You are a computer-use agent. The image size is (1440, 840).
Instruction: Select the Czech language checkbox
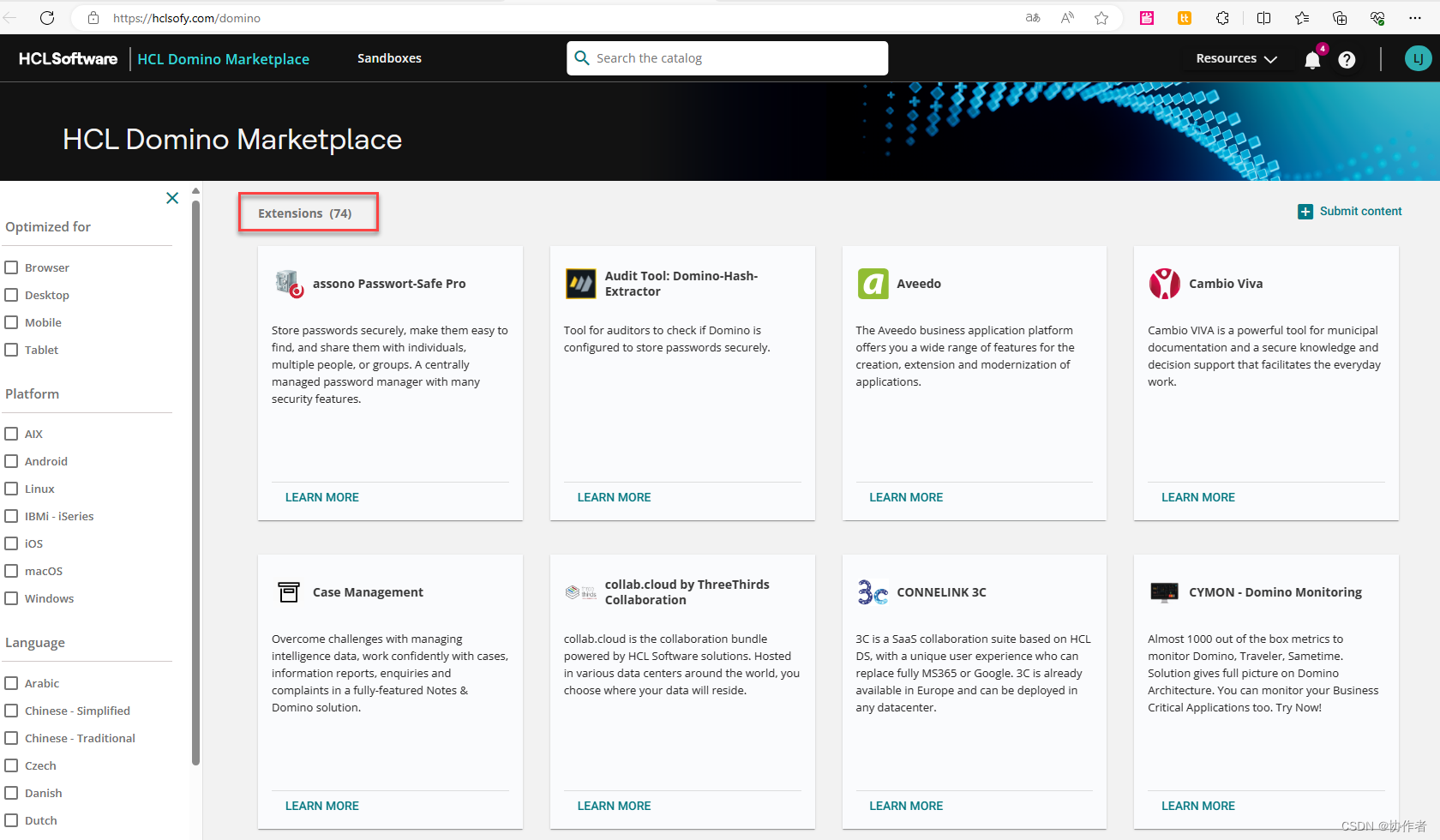11,765
